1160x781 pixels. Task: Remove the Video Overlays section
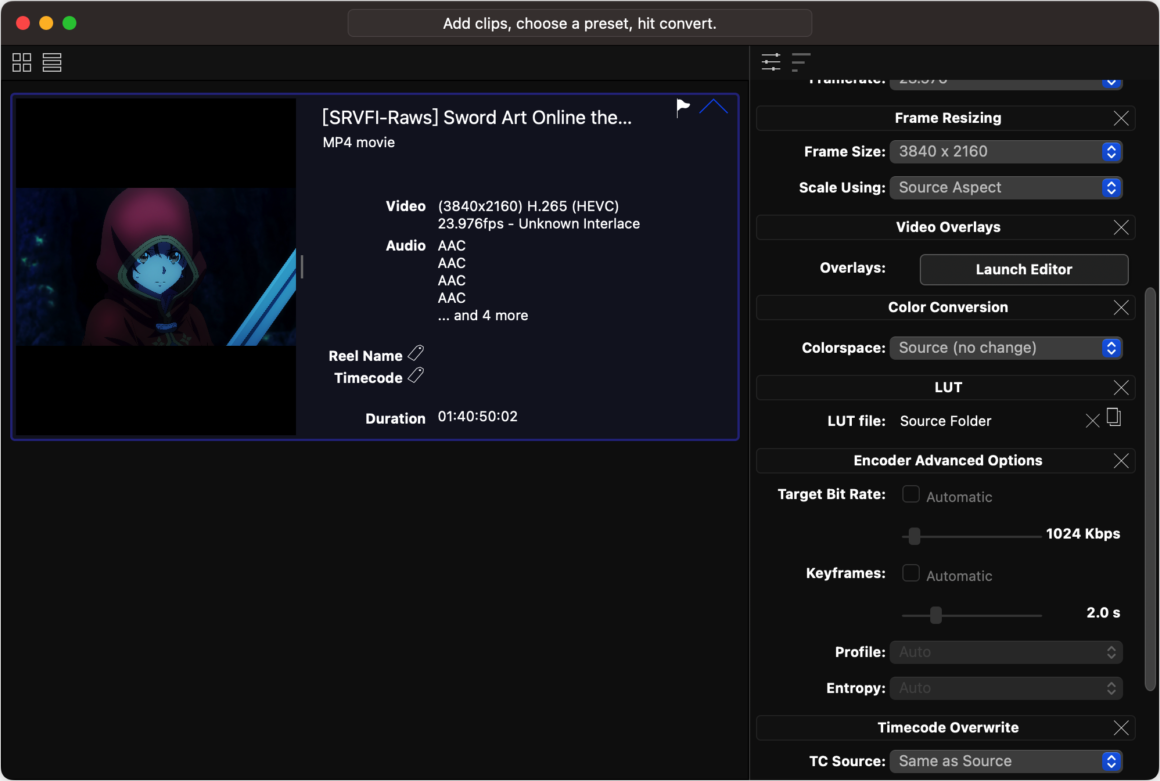click(x=1121, y=228)
